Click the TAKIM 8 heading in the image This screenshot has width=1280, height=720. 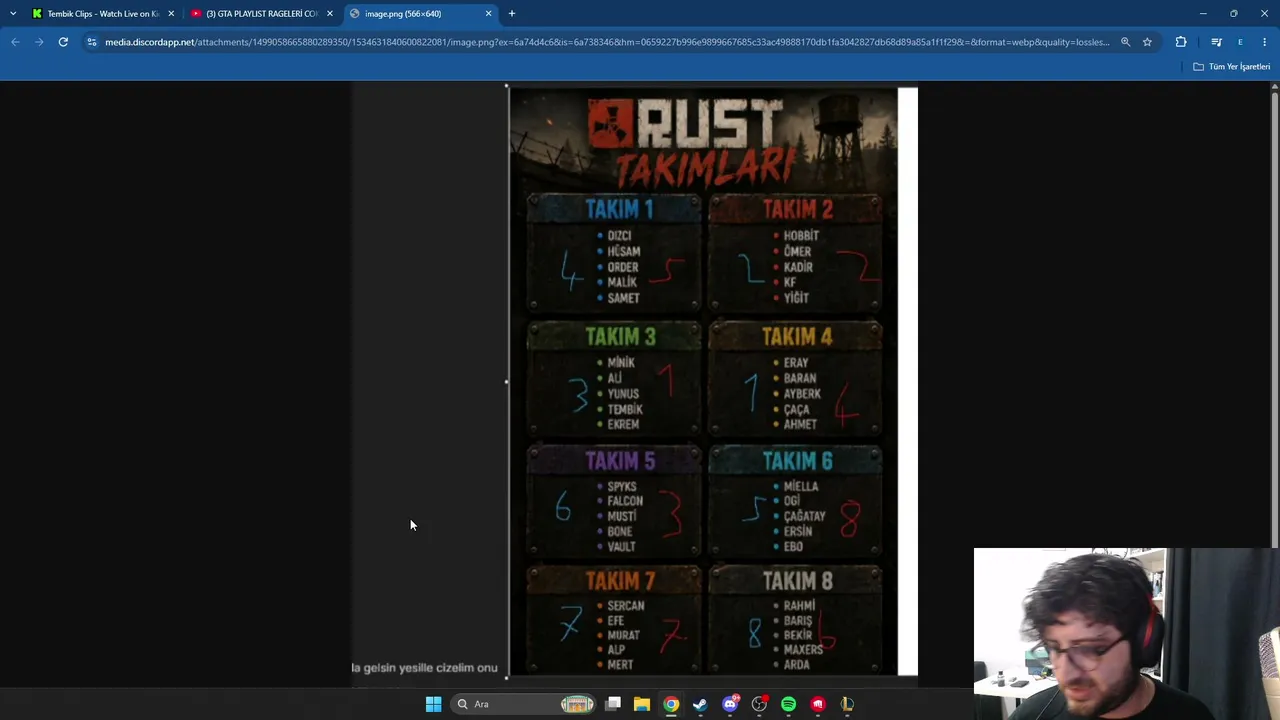pos(797,580)
